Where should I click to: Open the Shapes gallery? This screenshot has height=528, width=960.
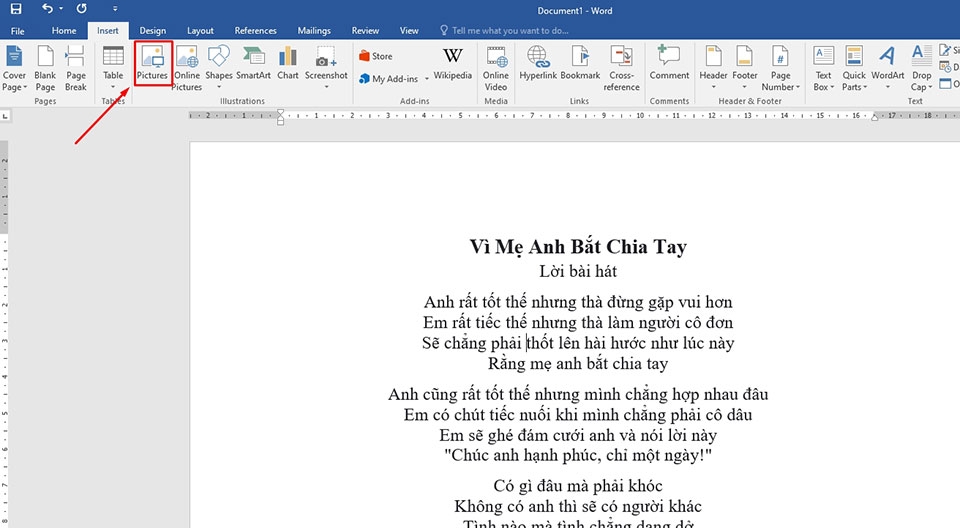pyautogui.click(x=219, y=69)
